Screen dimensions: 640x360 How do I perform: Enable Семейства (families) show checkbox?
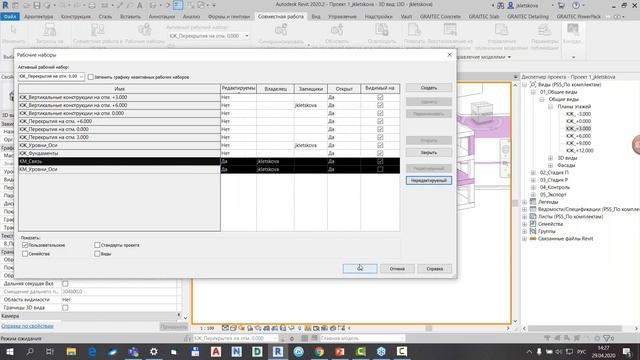[x=25, y=253]
